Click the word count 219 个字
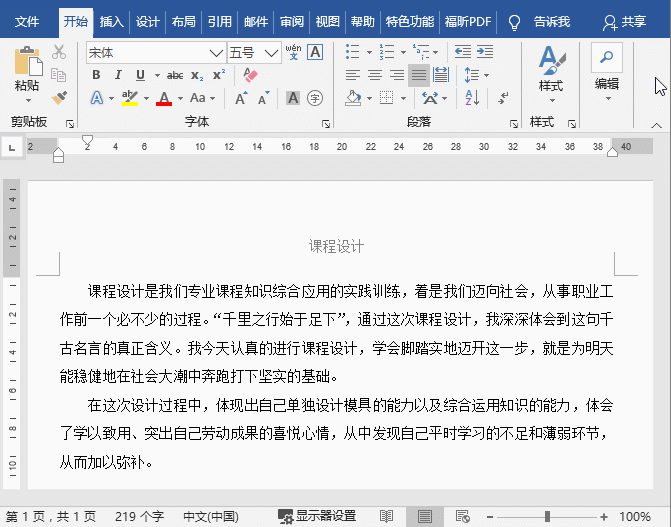 tap(139, 516)
